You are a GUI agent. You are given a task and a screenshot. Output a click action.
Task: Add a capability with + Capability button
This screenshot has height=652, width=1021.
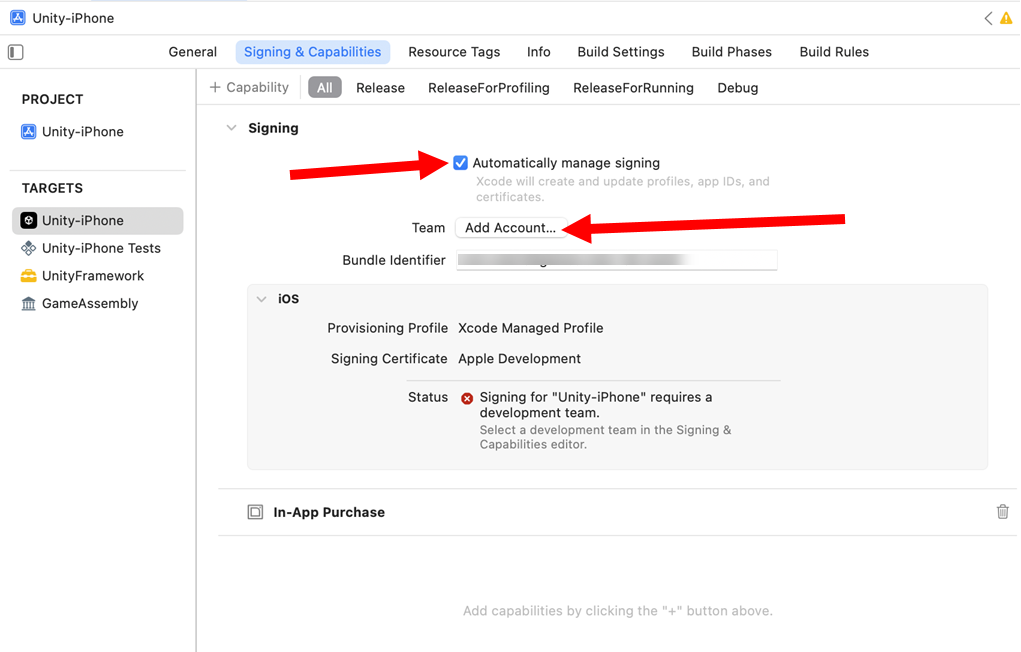pos(249,87)
